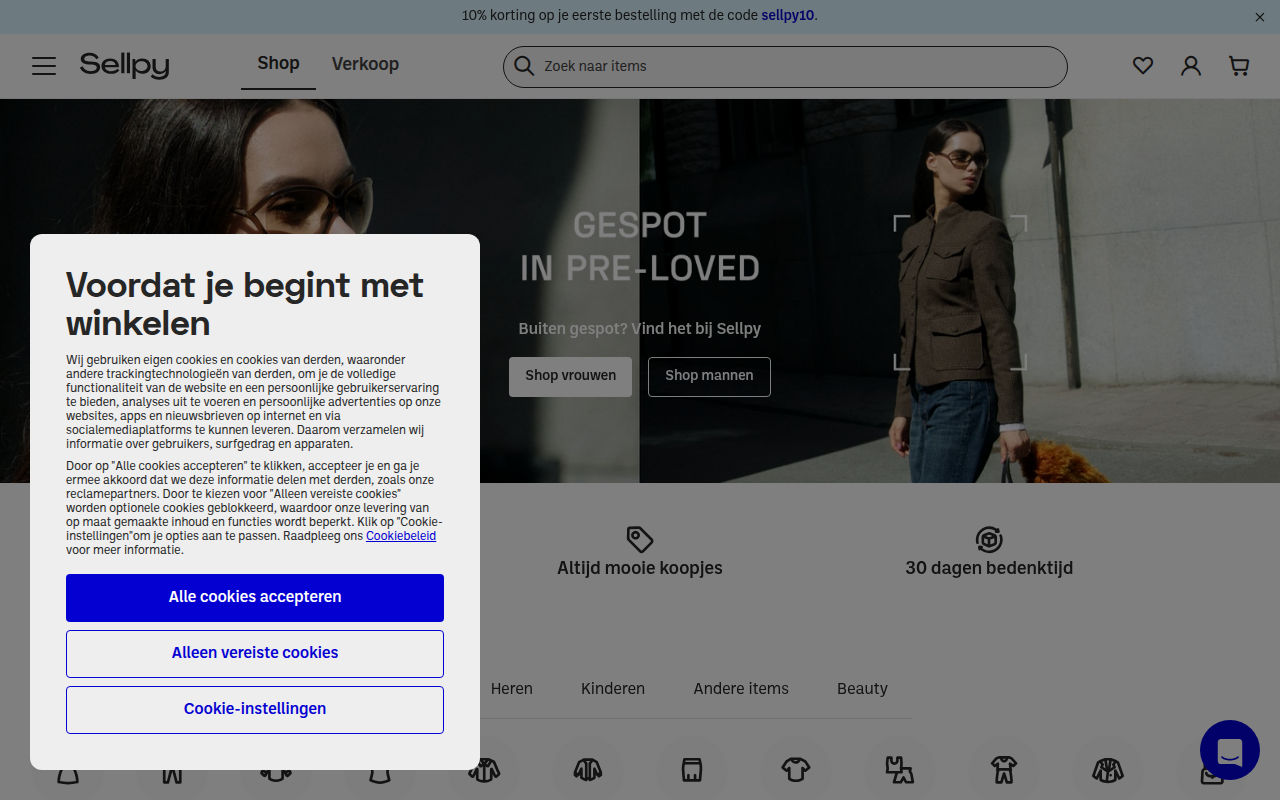The height and width of the screenshot is (800, 1280).
Task: Select the children's outfit category icon
Action: click(x=1004, y=769)
